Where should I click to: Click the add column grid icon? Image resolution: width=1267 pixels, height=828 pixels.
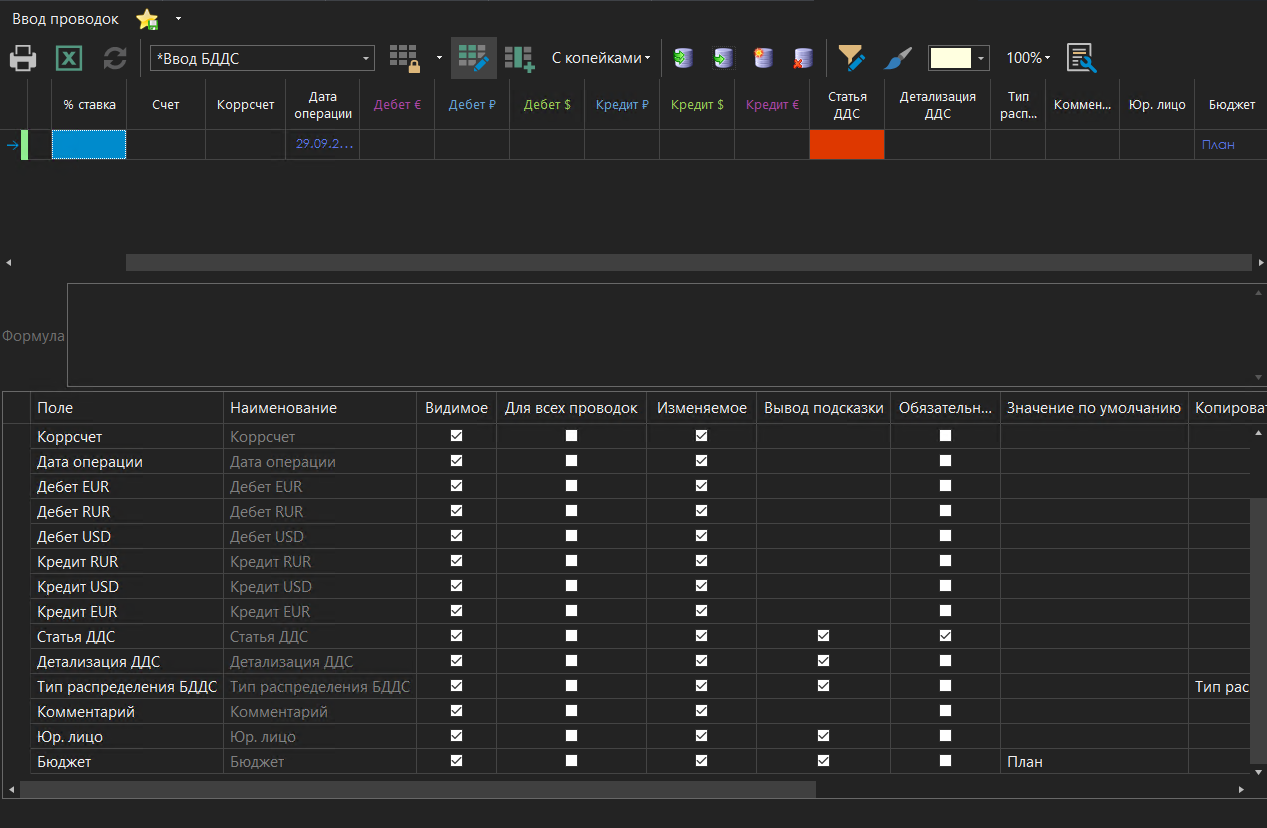point(519,59)
